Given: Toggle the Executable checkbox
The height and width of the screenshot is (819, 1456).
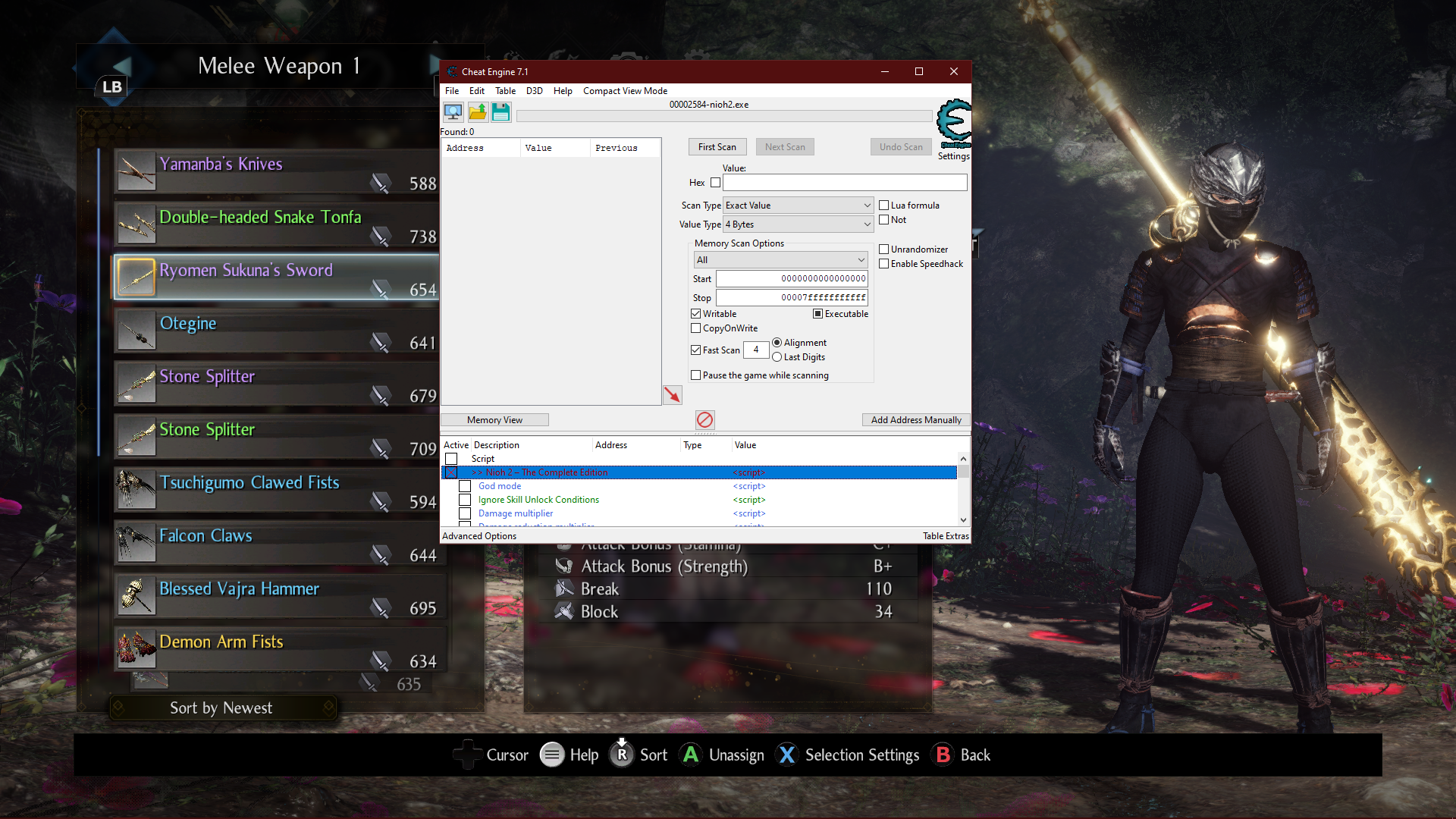Looking at the screenshot, I should 817,313.
